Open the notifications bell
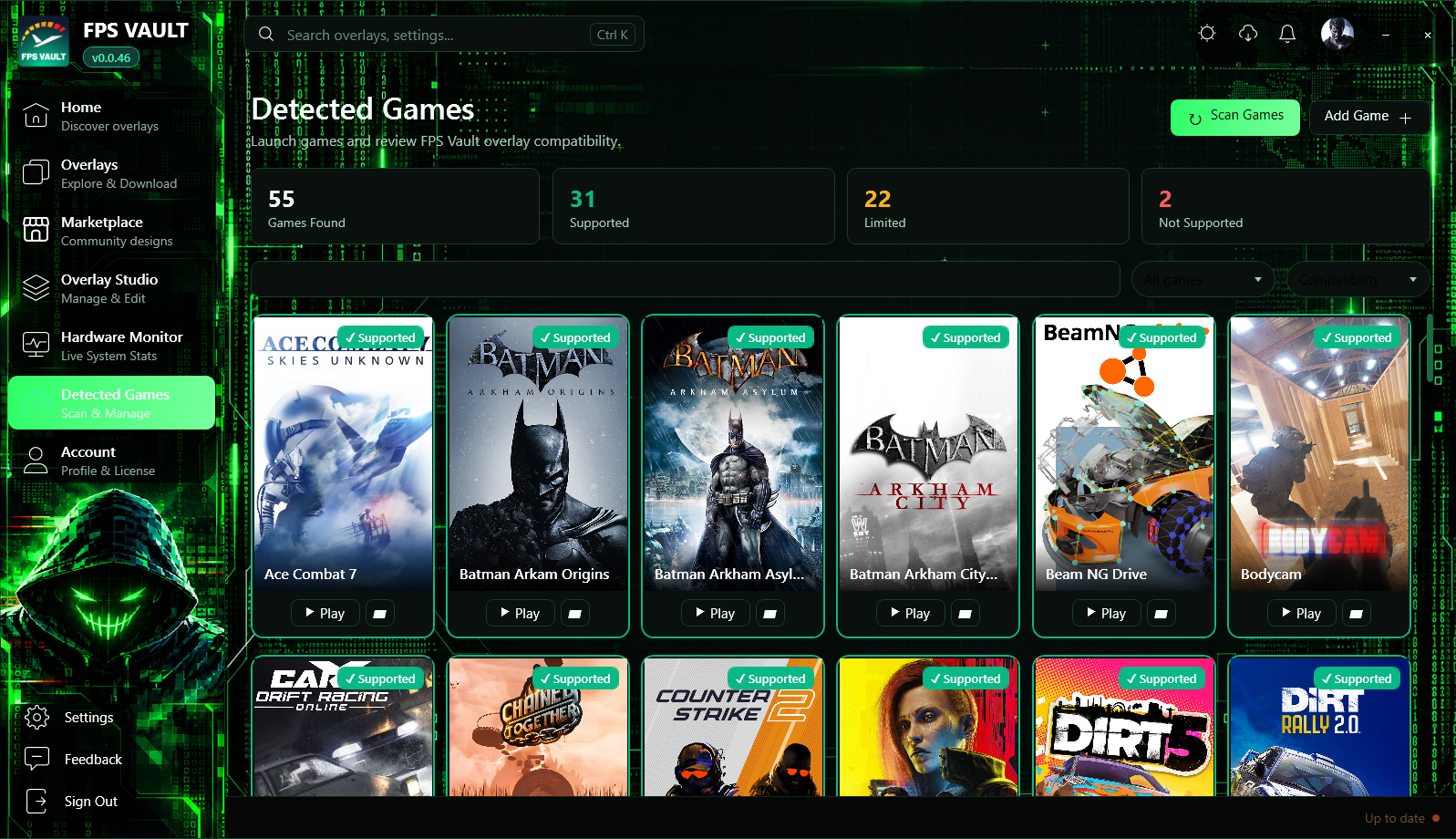 click(x=1287, y=34)
